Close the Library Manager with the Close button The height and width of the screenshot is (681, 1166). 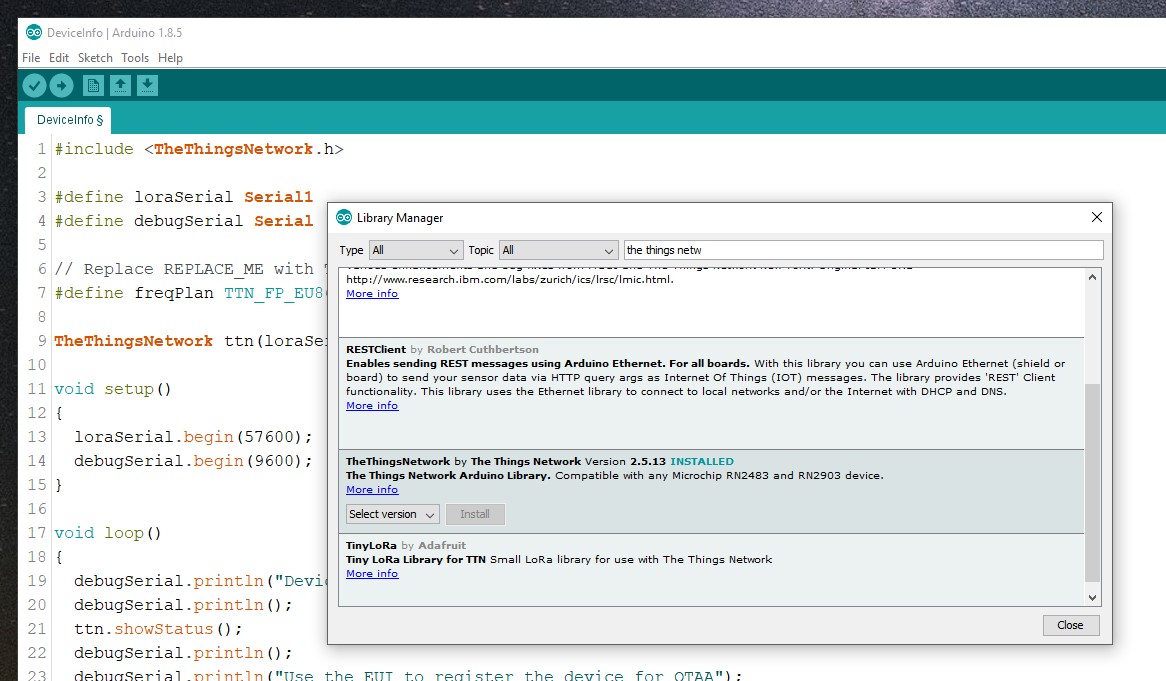click(x=1070, y=625)
